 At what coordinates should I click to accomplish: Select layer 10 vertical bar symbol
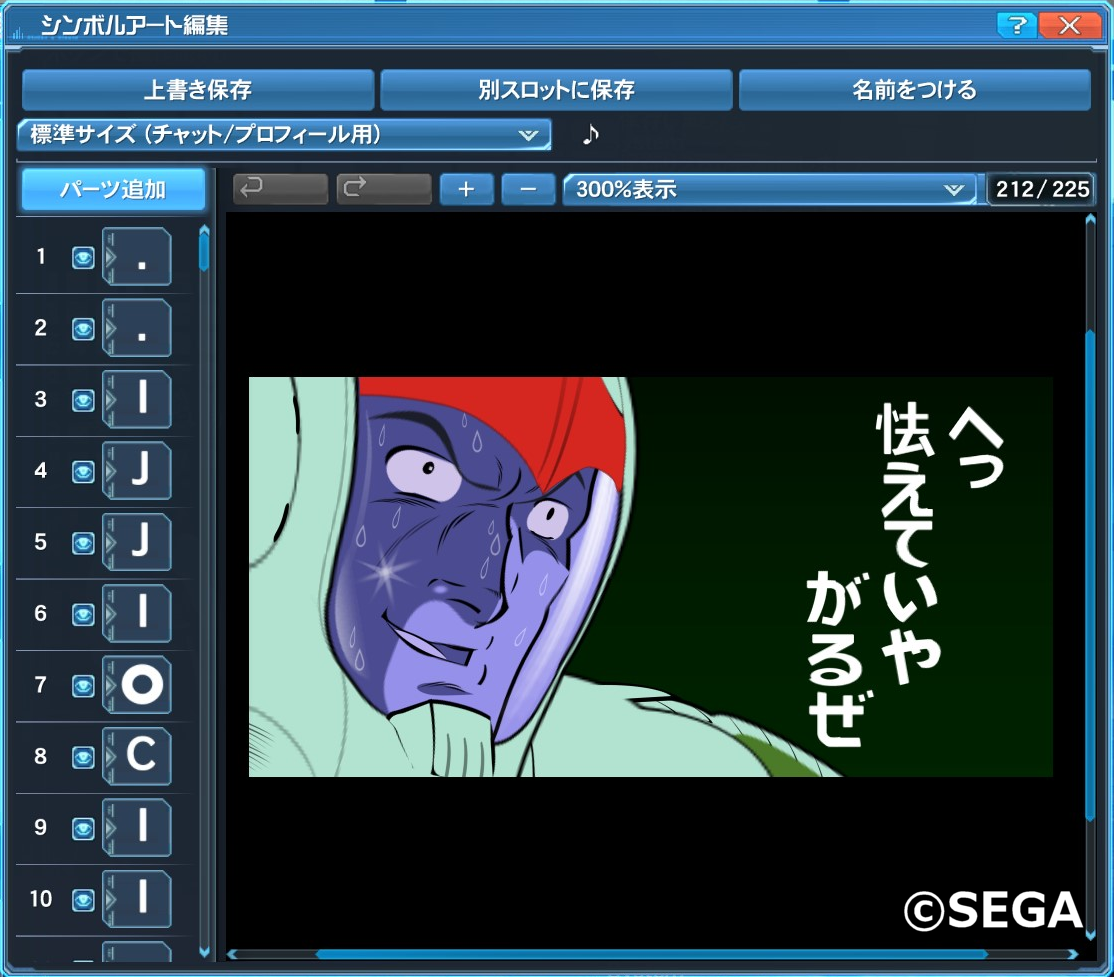137,899
